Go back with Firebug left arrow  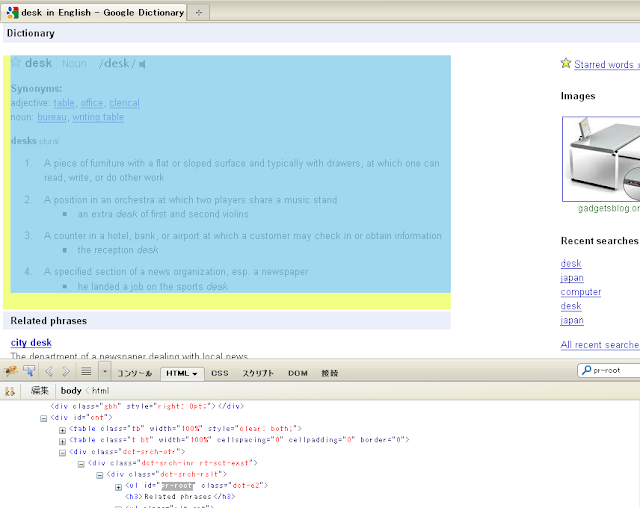49,371
